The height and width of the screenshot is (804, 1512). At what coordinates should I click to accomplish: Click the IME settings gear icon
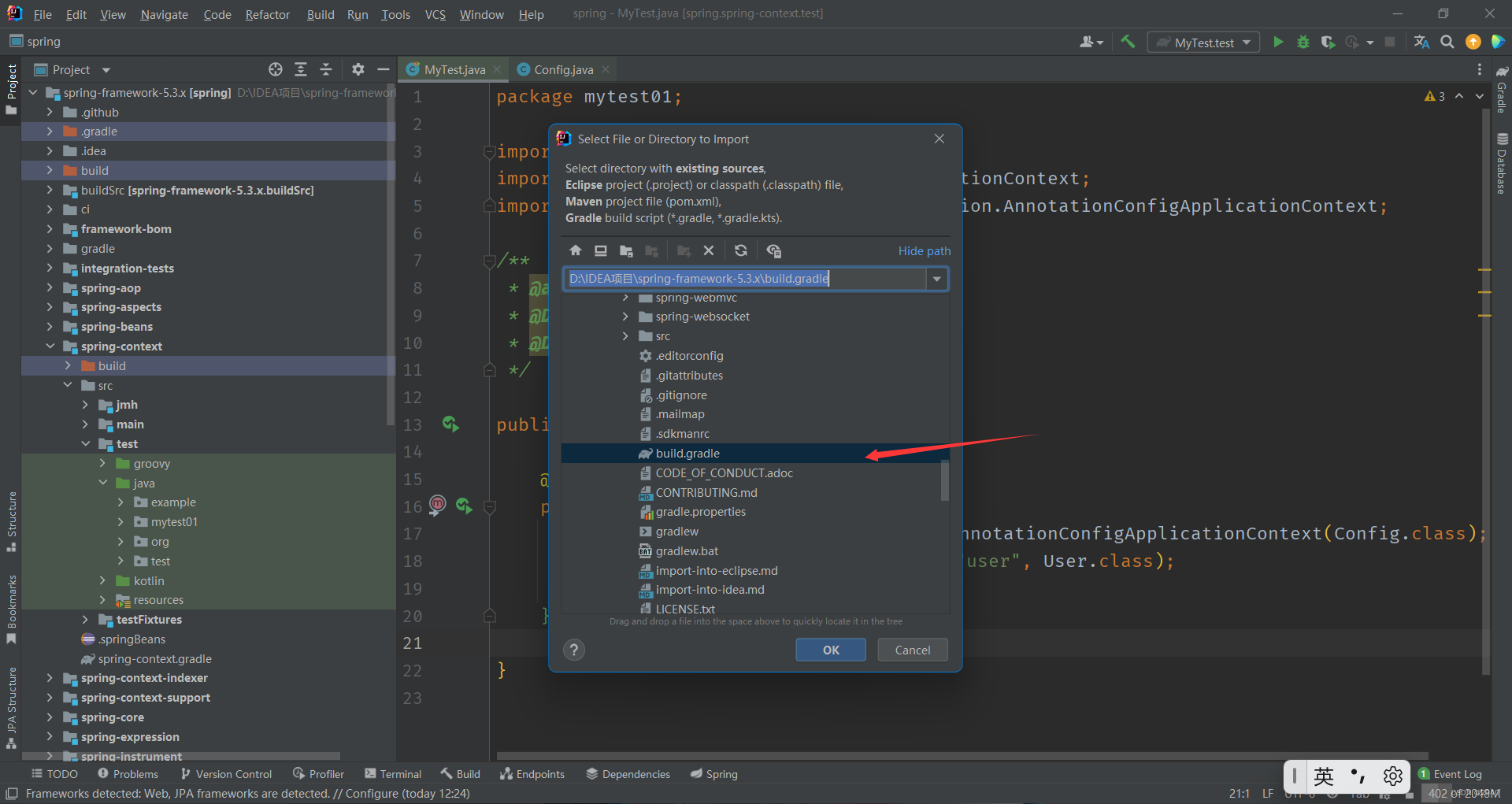1392,776
